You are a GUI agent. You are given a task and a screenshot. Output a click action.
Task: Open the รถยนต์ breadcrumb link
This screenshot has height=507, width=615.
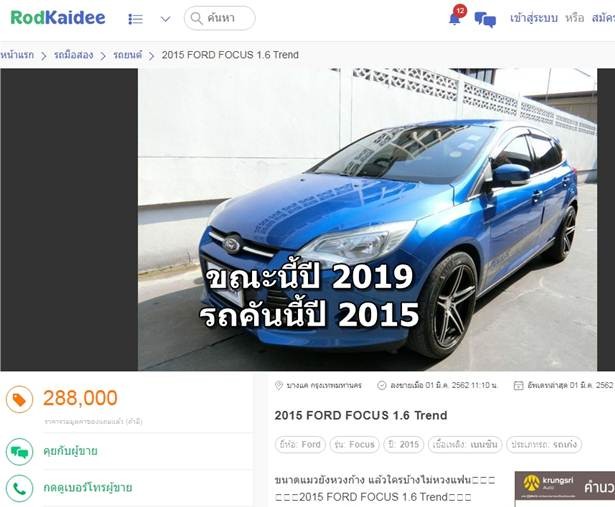point(127,55)
